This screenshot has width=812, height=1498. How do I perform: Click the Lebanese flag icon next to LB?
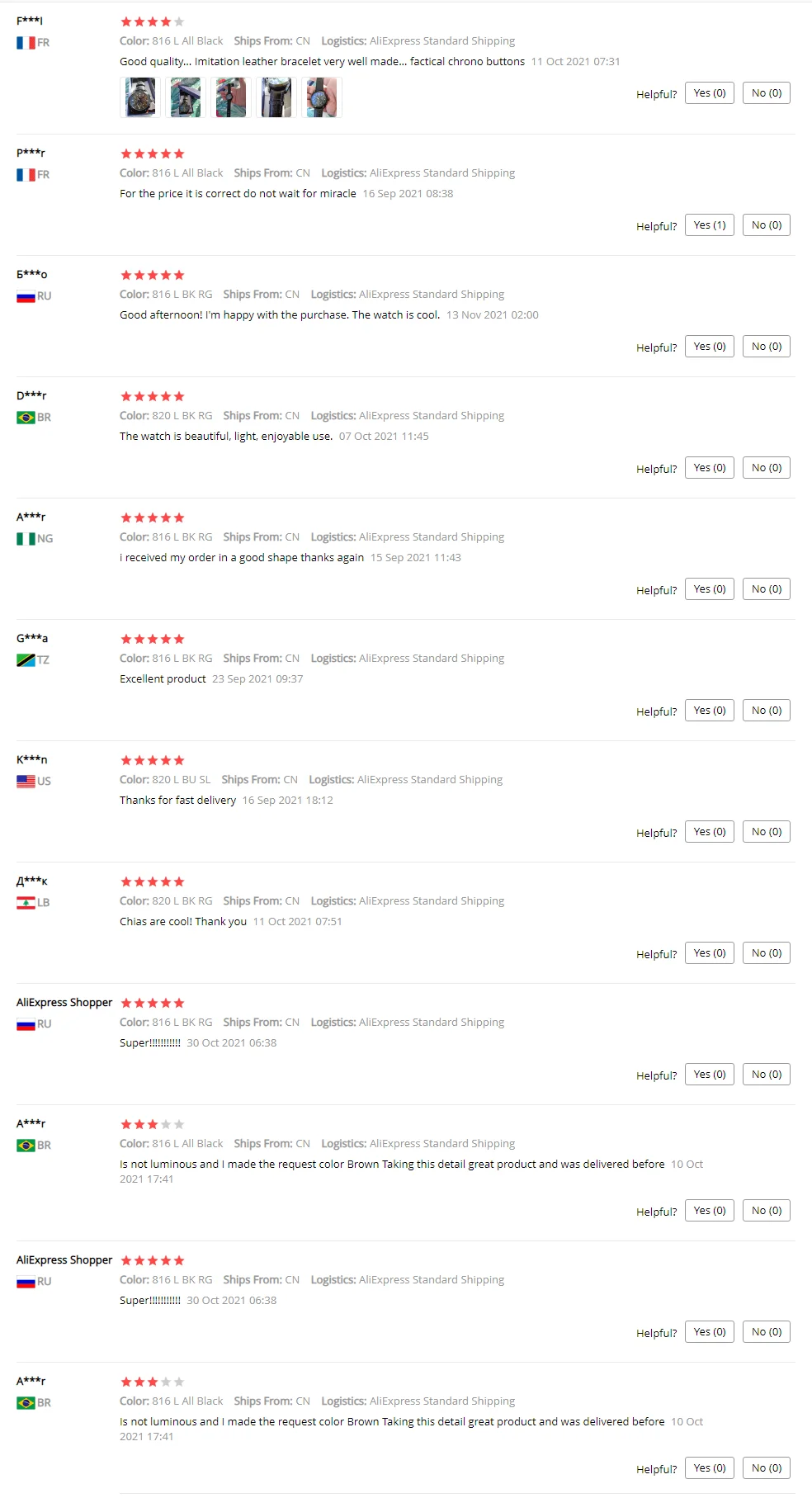[26, 903]
